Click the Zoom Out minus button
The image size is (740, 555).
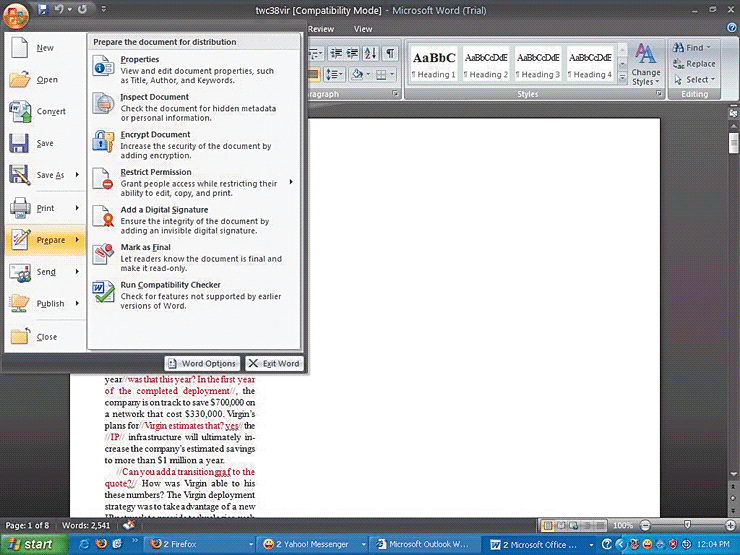[x=645, y=525]
